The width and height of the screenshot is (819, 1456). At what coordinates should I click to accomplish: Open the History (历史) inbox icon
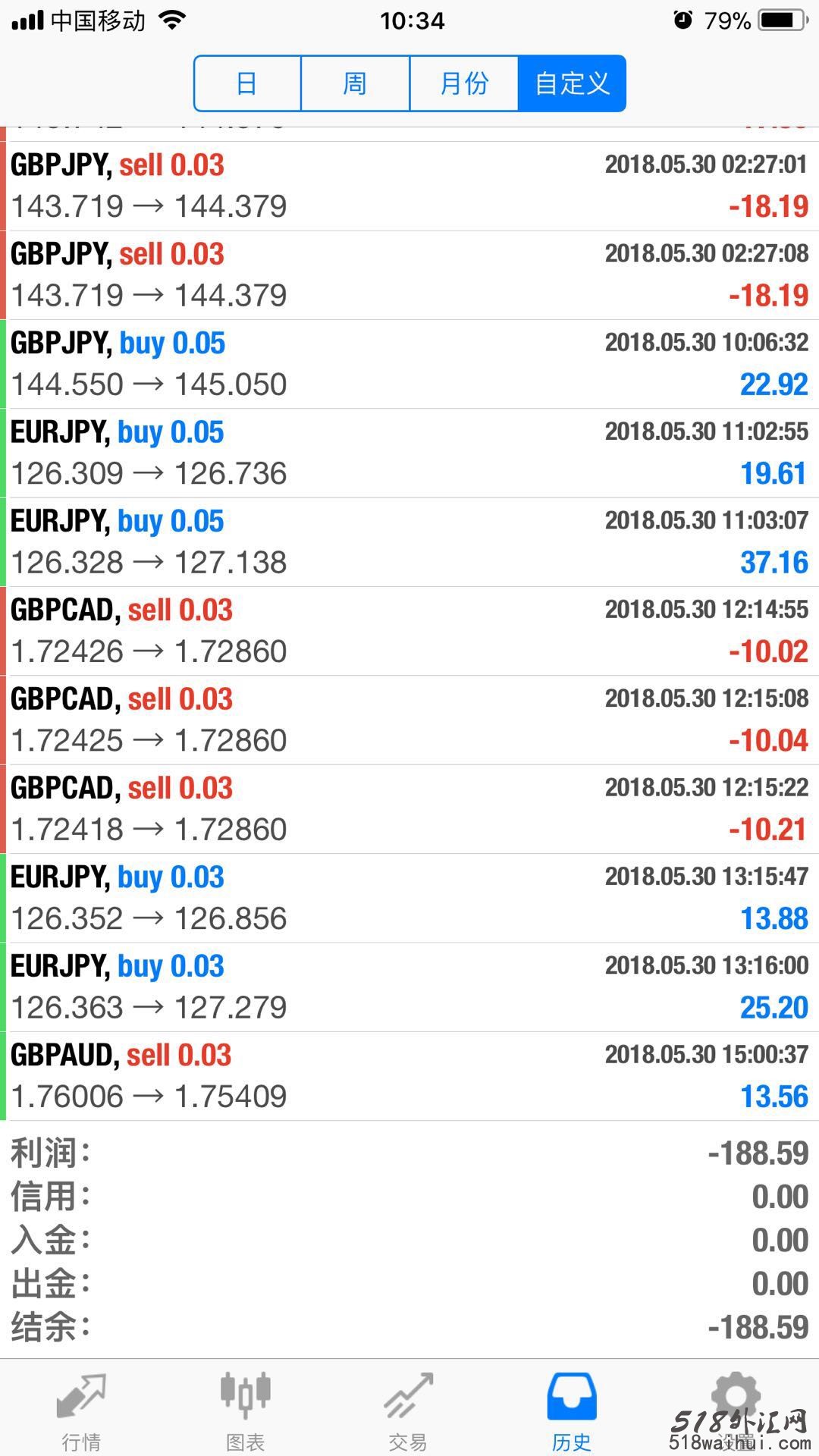point(572,1397)
